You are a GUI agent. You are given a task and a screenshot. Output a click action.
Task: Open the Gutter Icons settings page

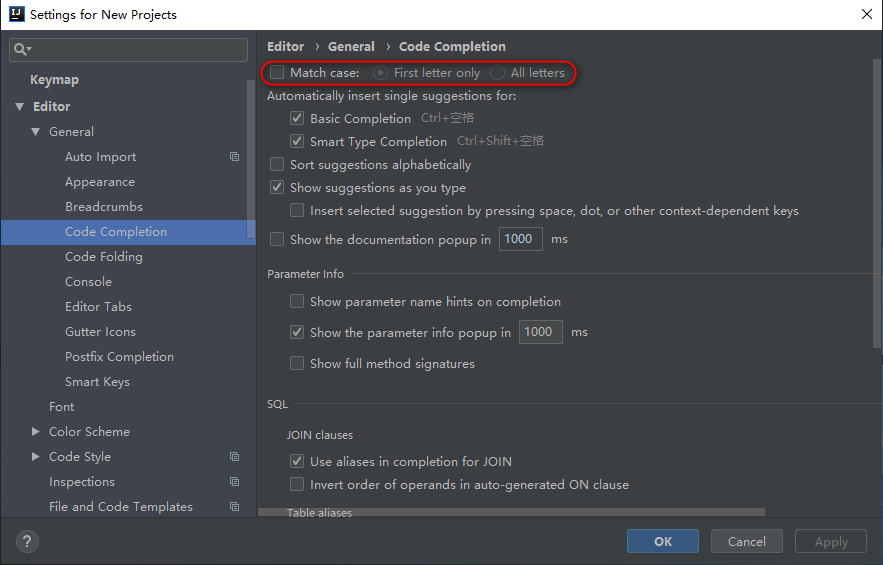[100, 332]
